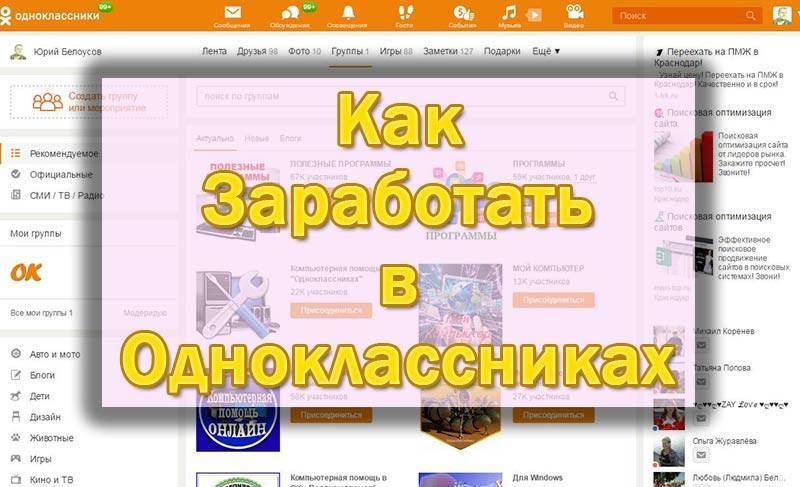Click the Официальные checkmark icon

click(16, 174)
